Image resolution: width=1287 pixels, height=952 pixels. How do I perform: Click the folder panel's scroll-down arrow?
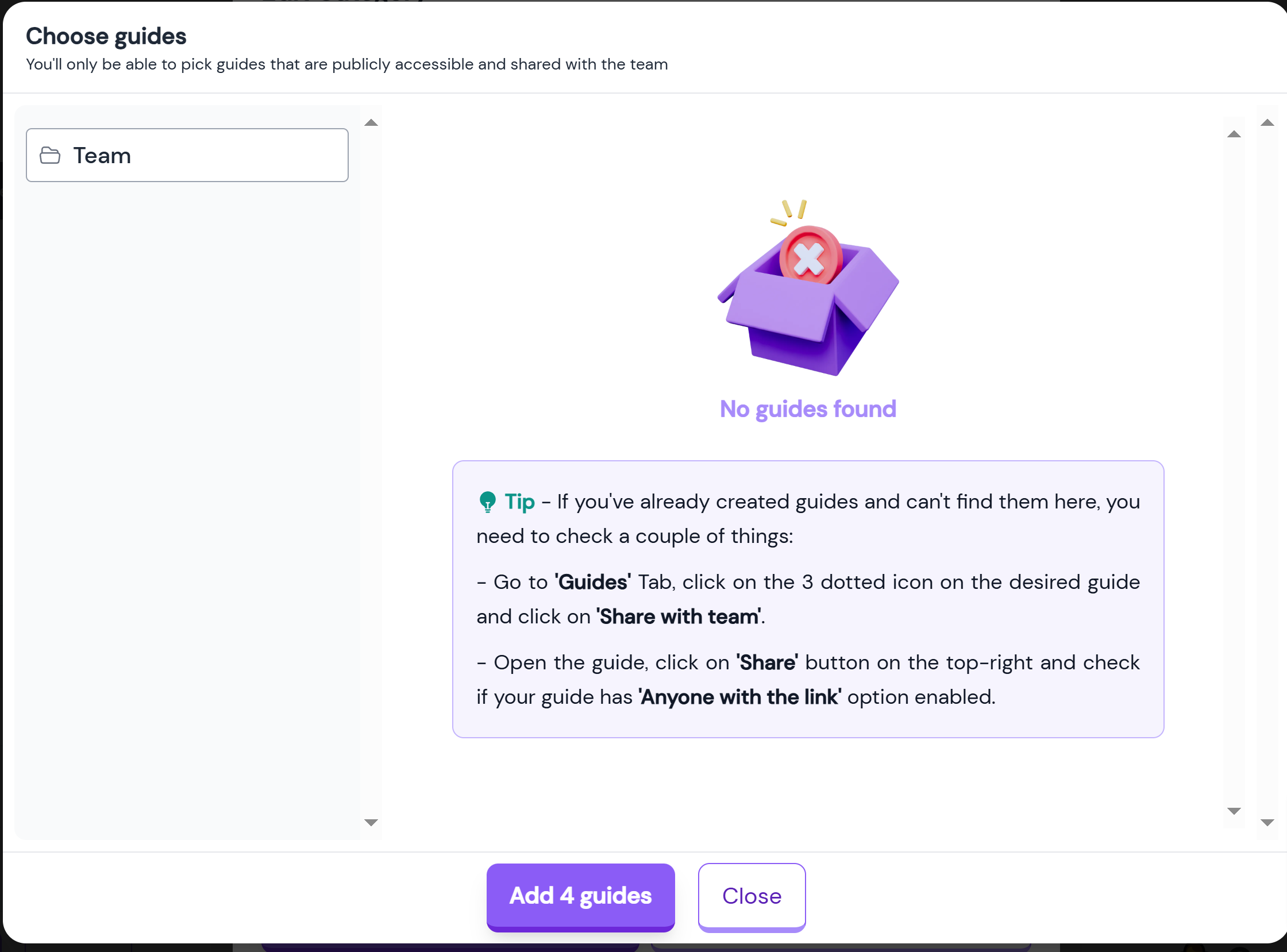[371, 822]
